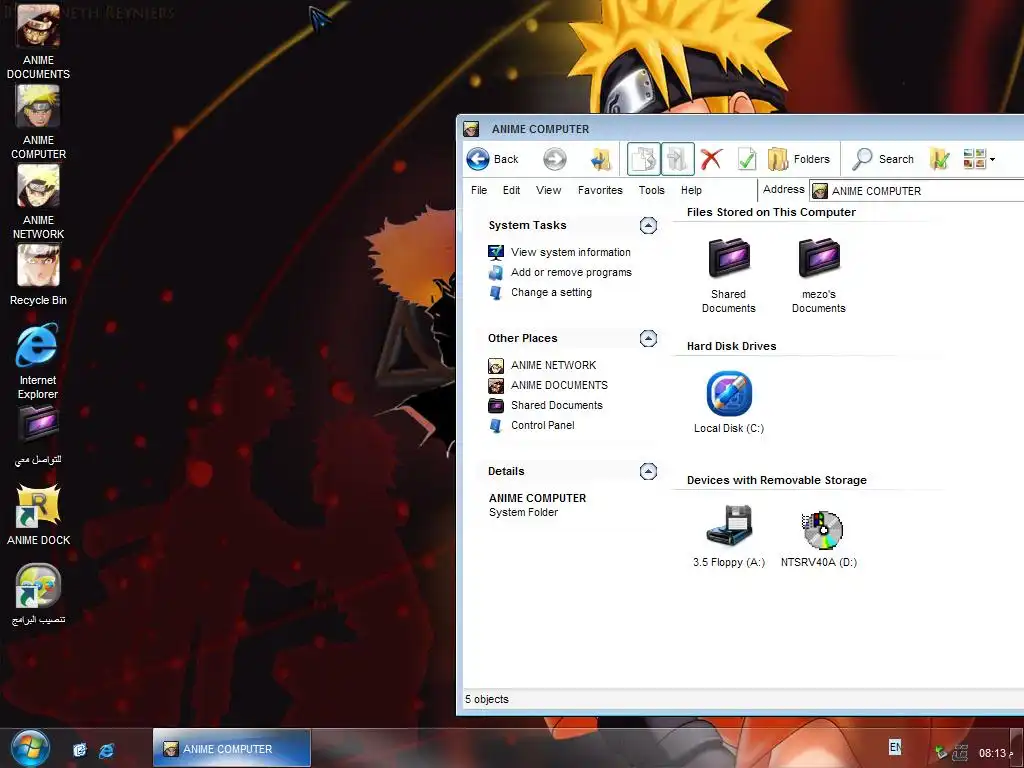Click the green arrow tray icon

coord(940,753)
